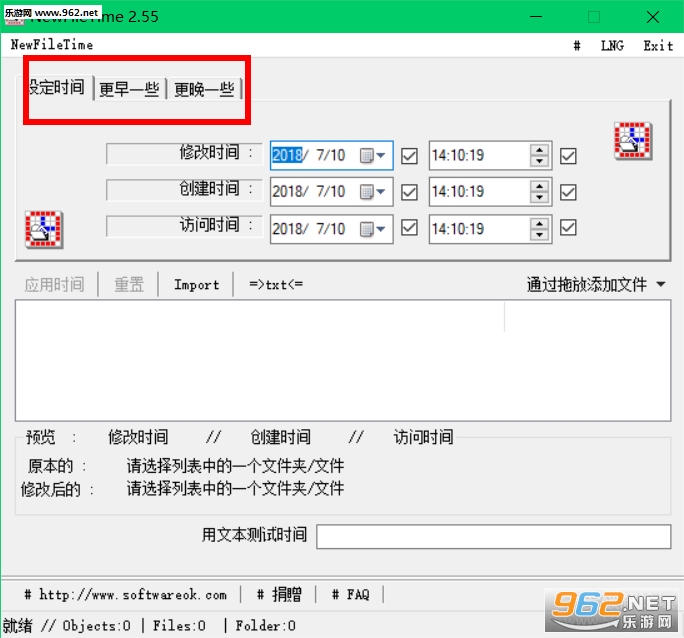Click the 修改时间 label button
Viewport: 684px width, 638px height.
tap(184, 154)
